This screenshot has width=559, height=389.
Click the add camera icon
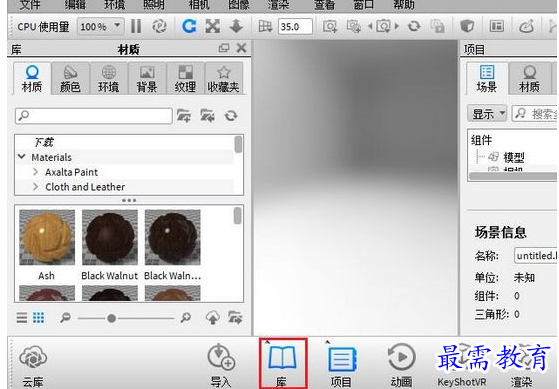coord(330,26)
